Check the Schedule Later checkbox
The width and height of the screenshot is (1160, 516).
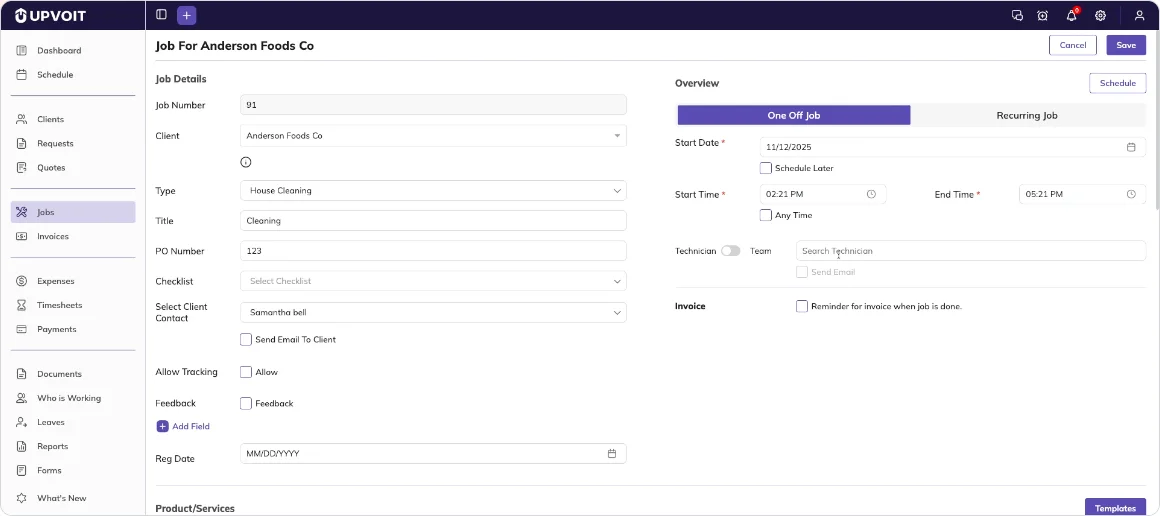[x=766, y=168]
